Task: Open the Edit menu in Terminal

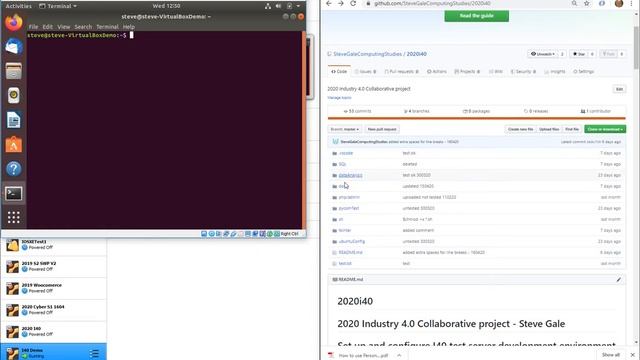Action: pyautogui.click(x=48, y=27)
